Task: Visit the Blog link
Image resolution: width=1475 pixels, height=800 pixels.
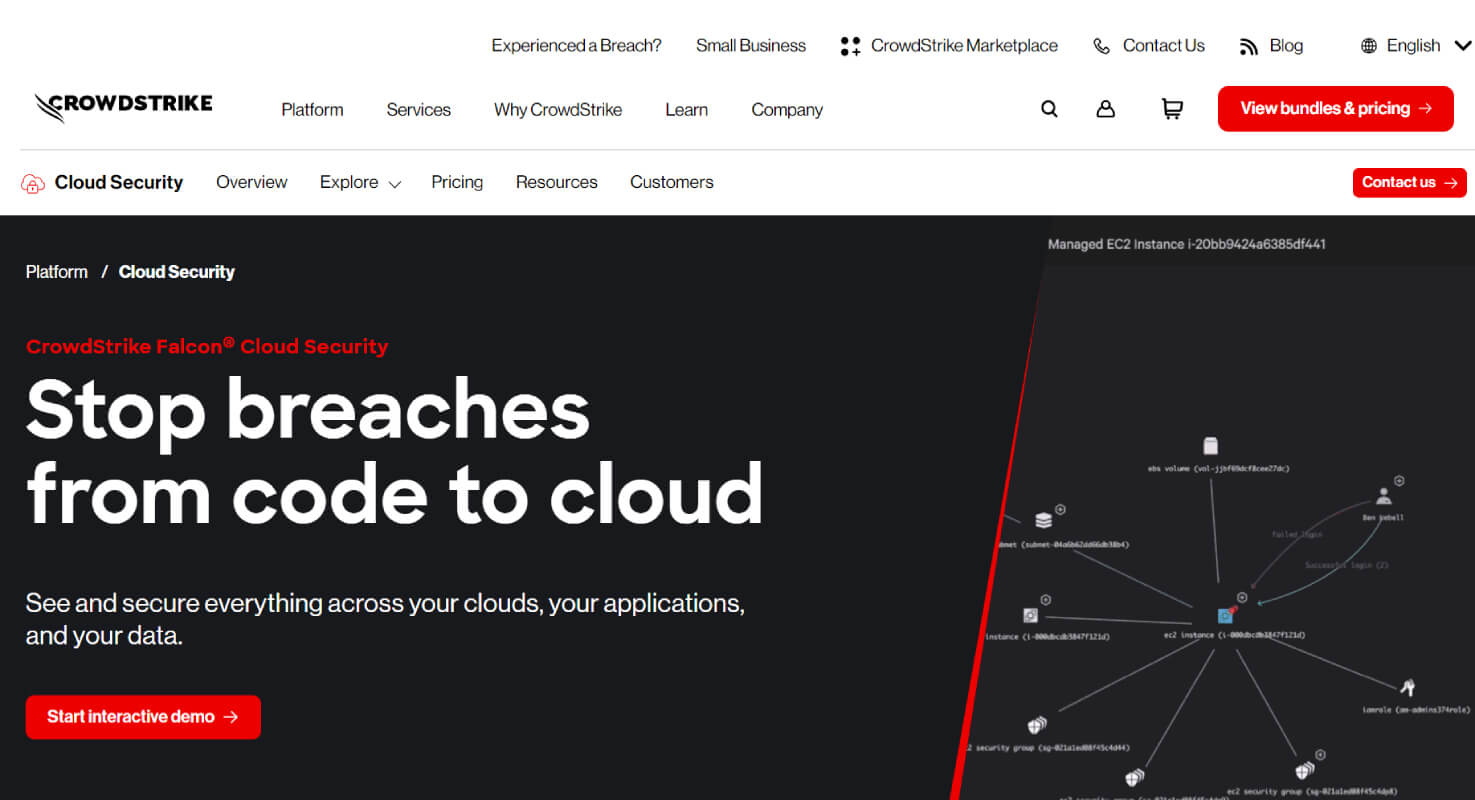Action: (1286, 46)
